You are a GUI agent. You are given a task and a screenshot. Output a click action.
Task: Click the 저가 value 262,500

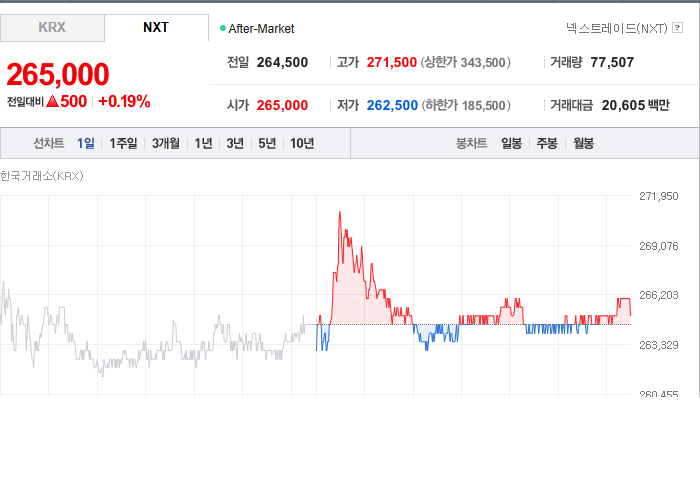click(392, 105)
